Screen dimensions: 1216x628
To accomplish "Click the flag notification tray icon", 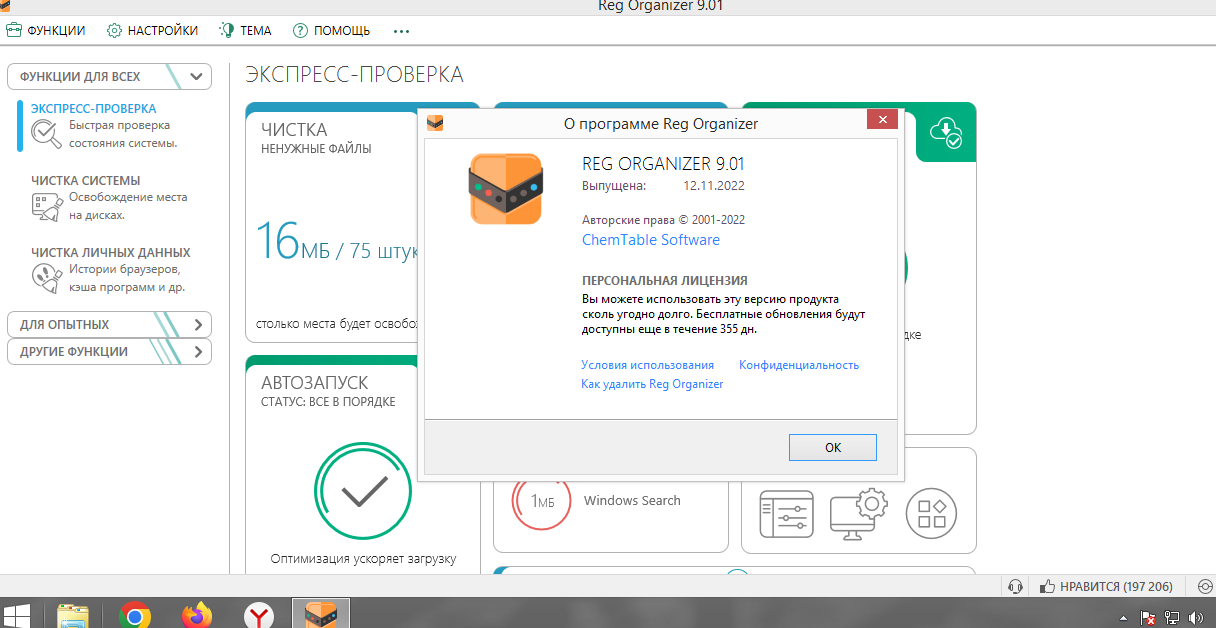I will [1147, 619].
